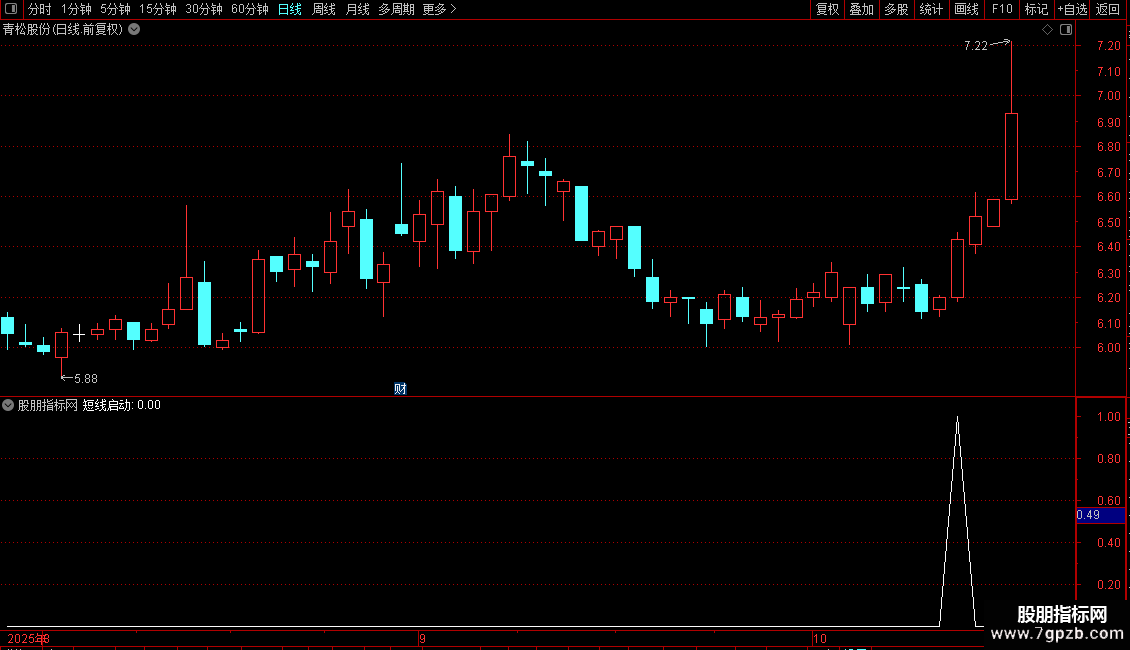
Task: Click the 标记 mark button
Action: click(x=1036, y=9)
